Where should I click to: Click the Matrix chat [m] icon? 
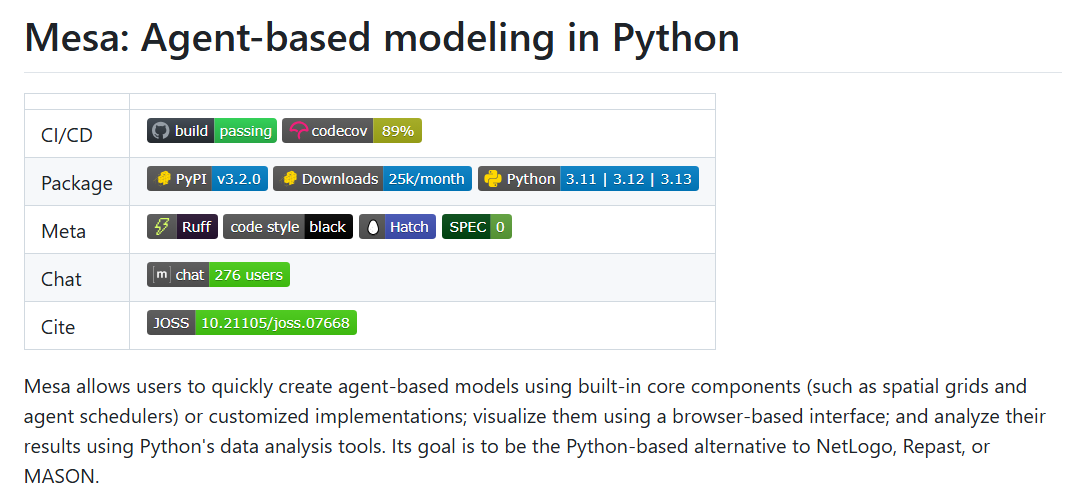tap(161, 275)
